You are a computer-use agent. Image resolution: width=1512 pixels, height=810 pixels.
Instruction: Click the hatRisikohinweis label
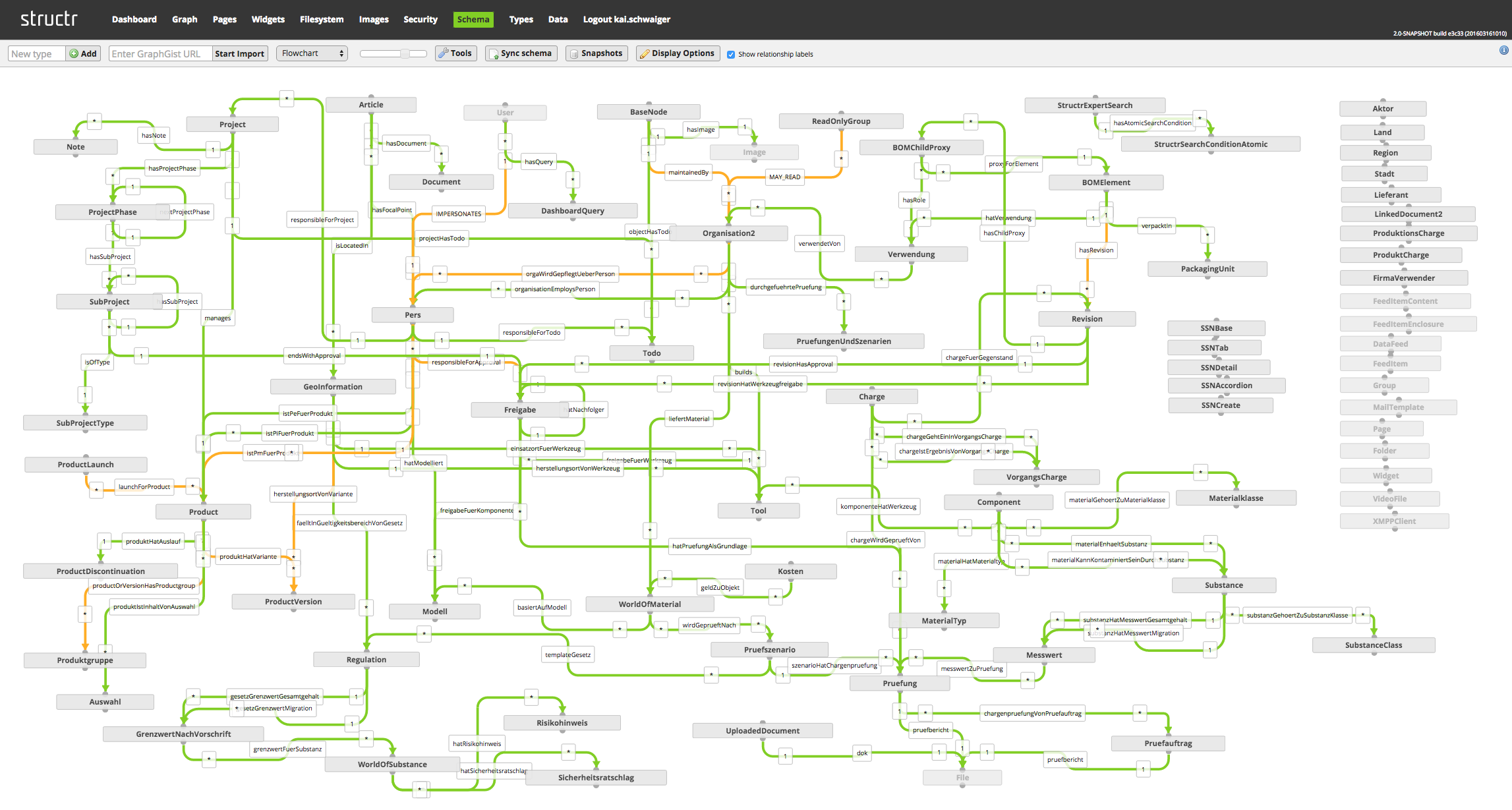tap(477, 743)
